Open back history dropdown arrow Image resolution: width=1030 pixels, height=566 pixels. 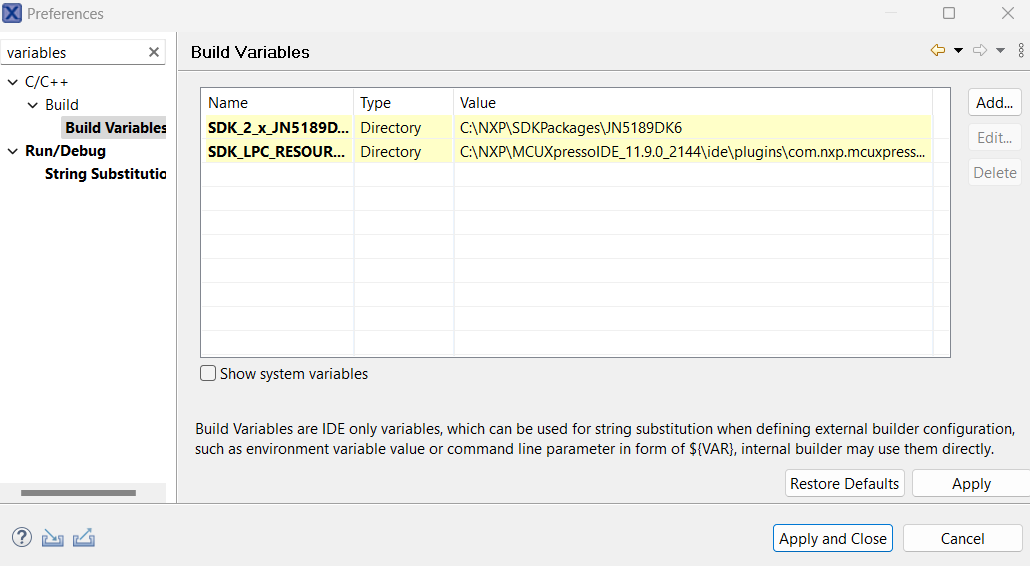pyautogui.click(x=958, y=50)
